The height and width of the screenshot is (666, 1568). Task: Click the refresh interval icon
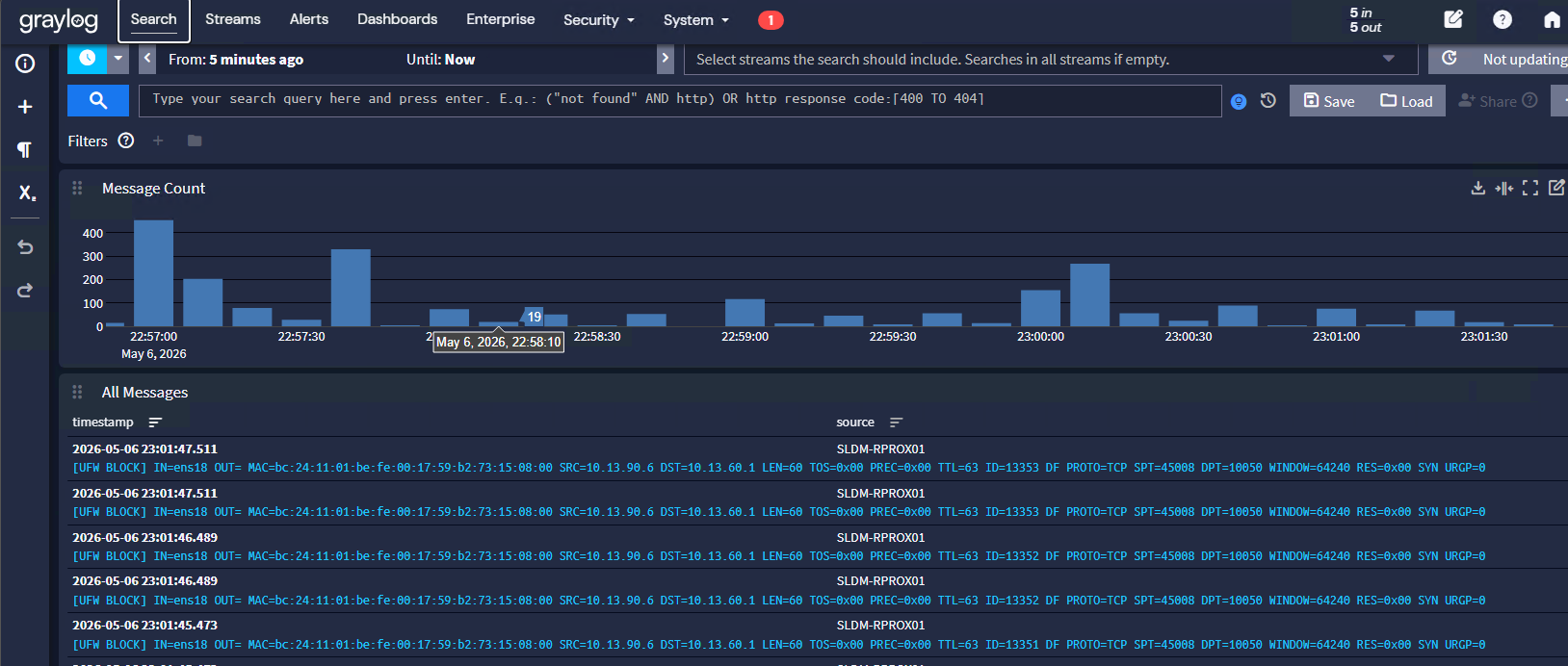1450,59
